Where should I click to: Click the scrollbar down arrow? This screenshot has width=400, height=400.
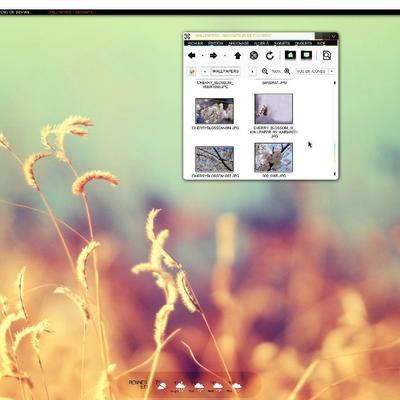335,174
